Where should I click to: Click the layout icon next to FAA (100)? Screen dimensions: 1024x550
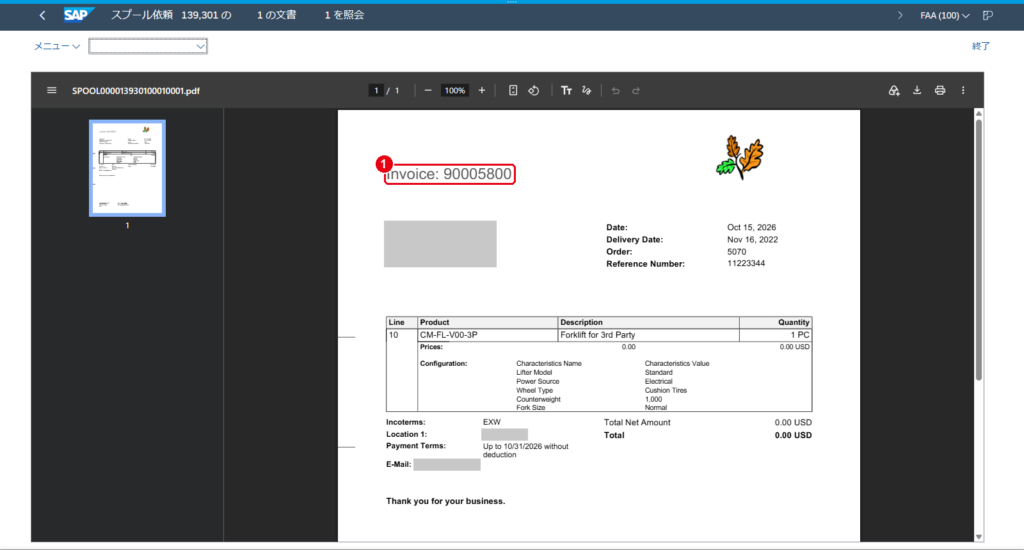[x=987, y=15]
